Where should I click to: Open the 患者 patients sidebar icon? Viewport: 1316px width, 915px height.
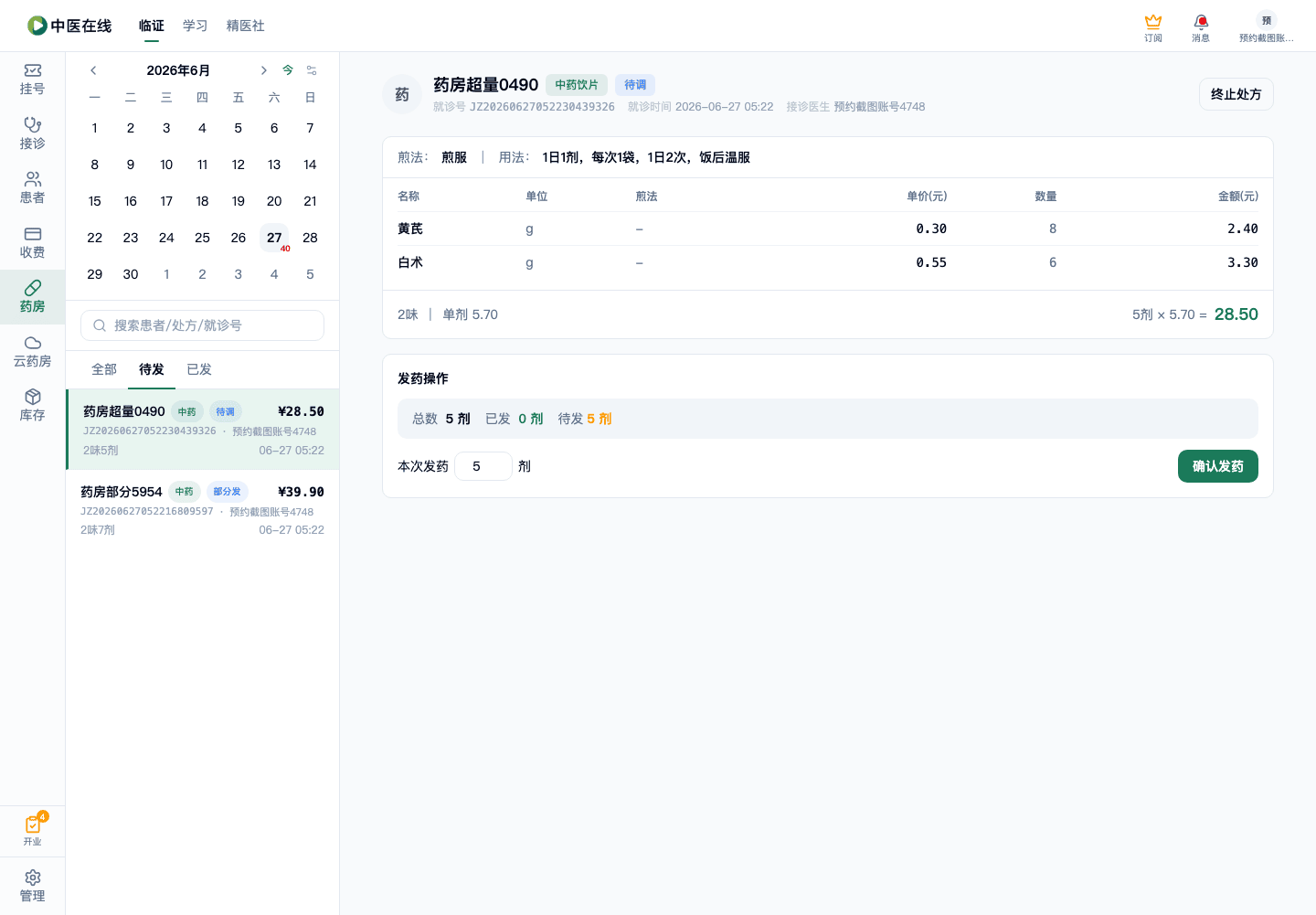click(x=32, y=188)
